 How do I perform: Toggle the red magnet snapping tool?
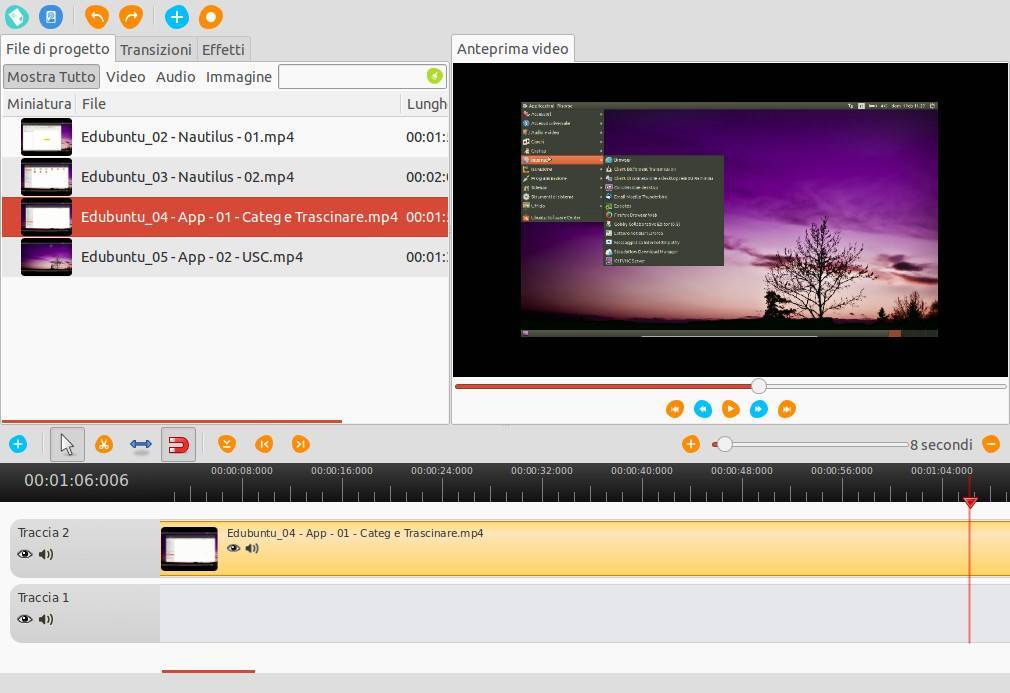pos(178,444)
